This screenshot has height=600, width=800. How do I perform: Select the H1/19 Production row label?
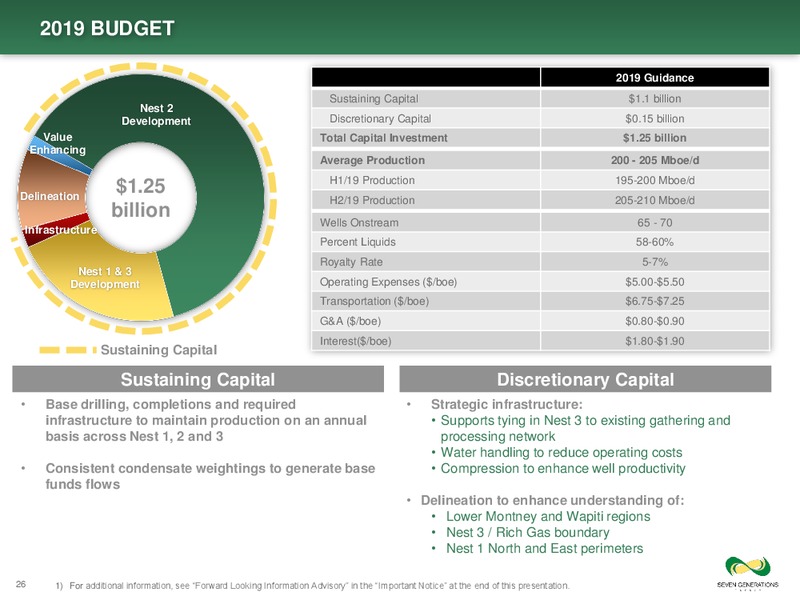click(x=372, y=180)
